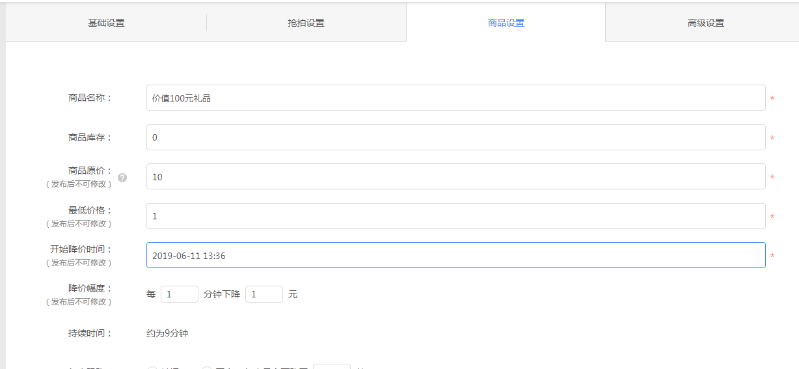
Task: Focus the 商品库存 input field
Action: [456, 137]
